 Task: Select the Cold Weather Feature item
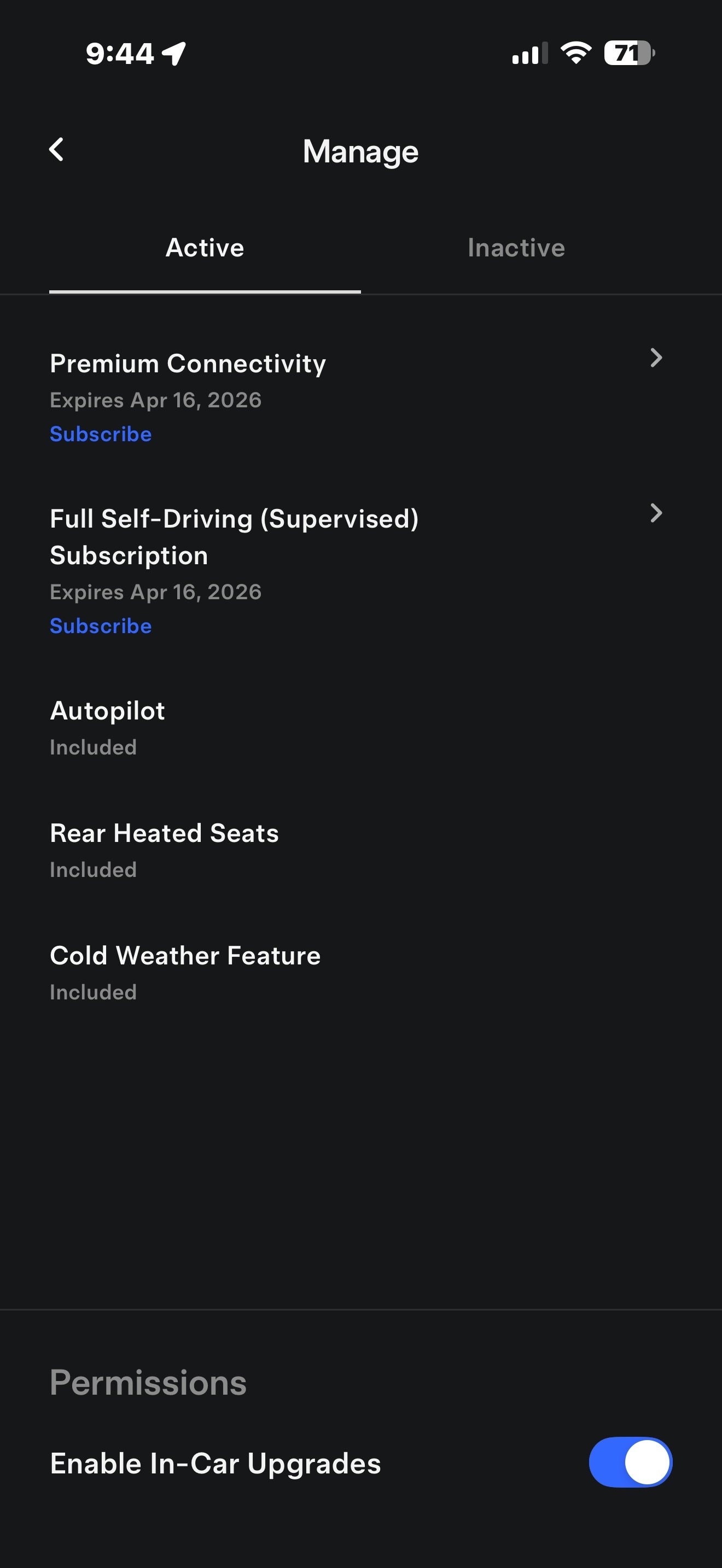(x=185, y=956)
